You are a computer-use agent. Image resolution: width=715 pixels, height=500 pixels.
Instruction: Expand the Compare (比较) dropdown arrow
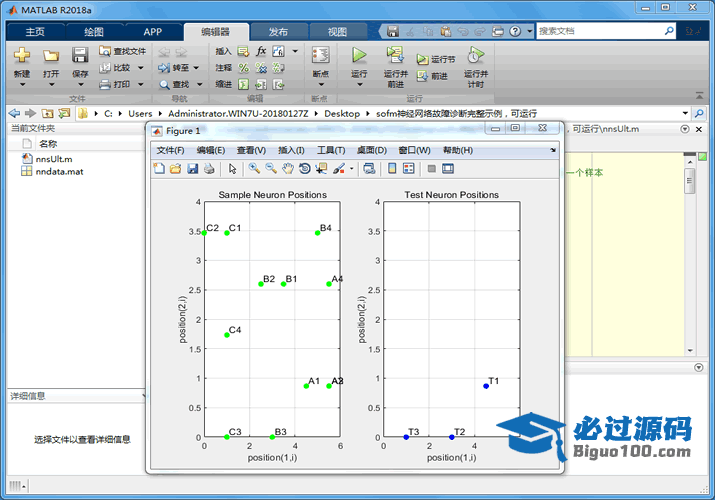pos(140,68)
